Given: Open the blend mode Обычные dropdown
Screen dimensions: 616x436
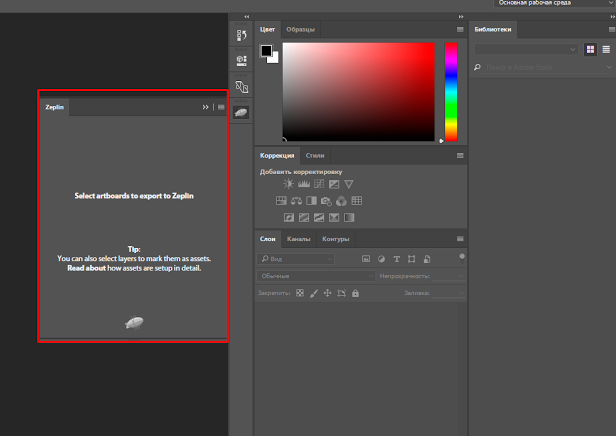Looking at the screenshot, I should [x=316, y=276].
